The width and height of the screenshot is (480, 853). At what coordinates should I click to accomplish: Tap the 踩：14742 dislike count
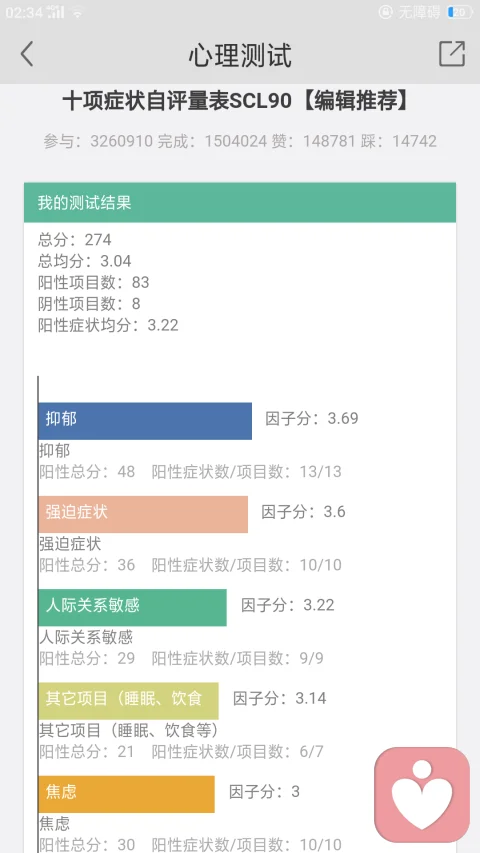coord(398,141)
